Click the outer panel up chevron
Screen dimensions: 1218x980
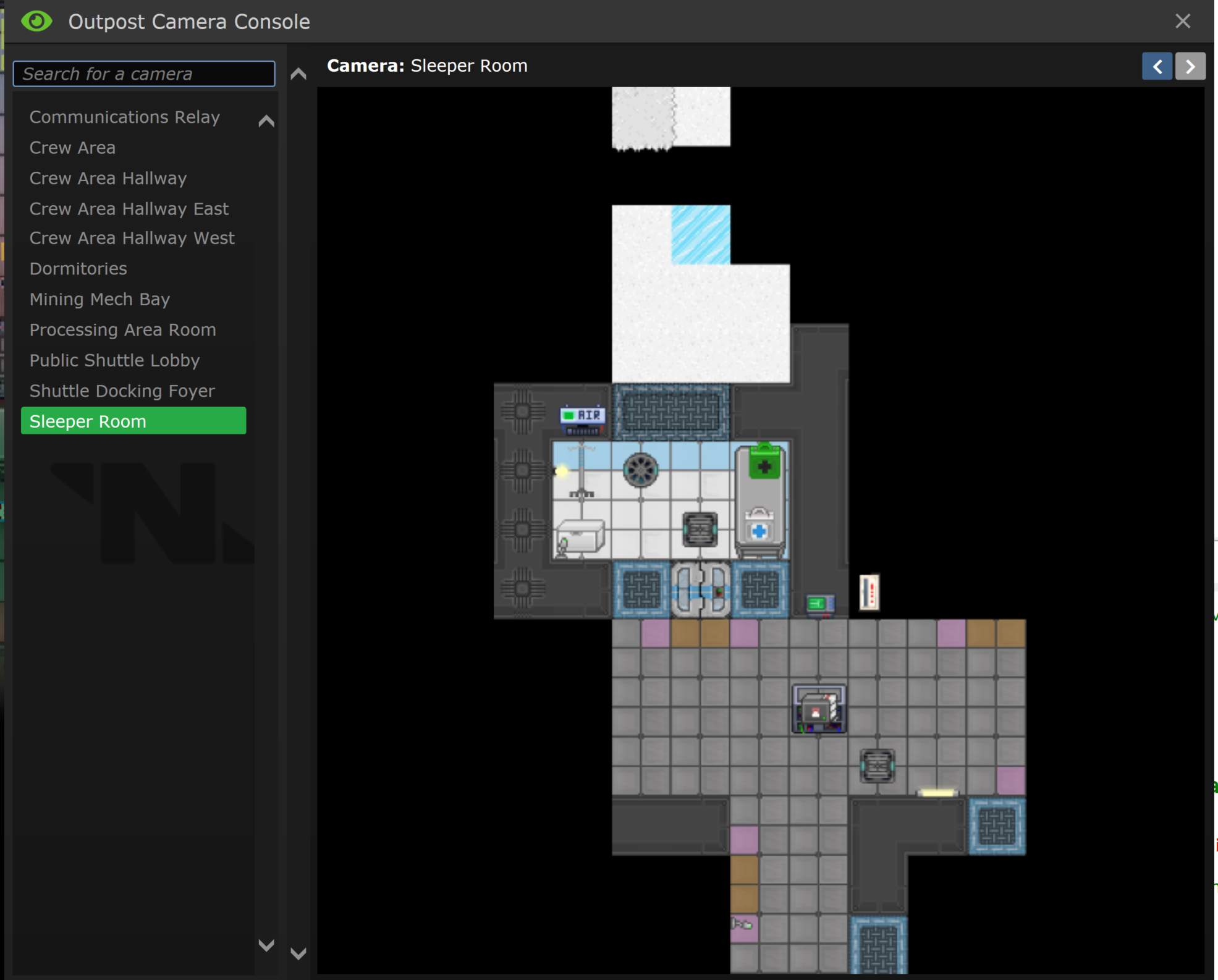coord(298,74)
